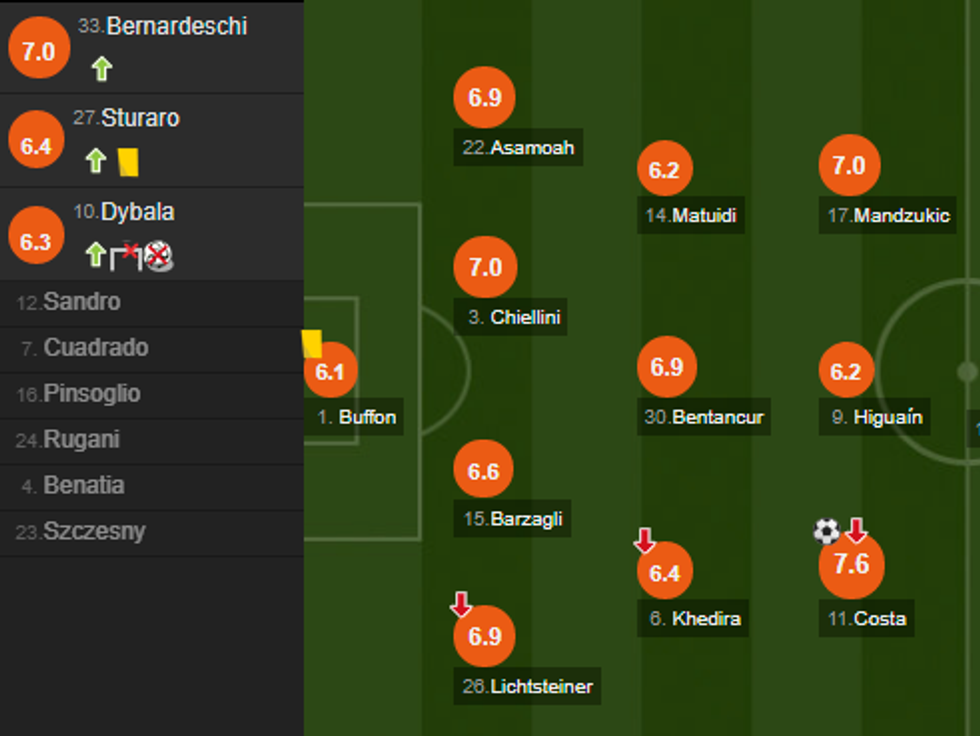This screenshot has width=980, height=736.
Task: Click Sturaro's green sub-on arrow
Action: click(x=95, y=161)
